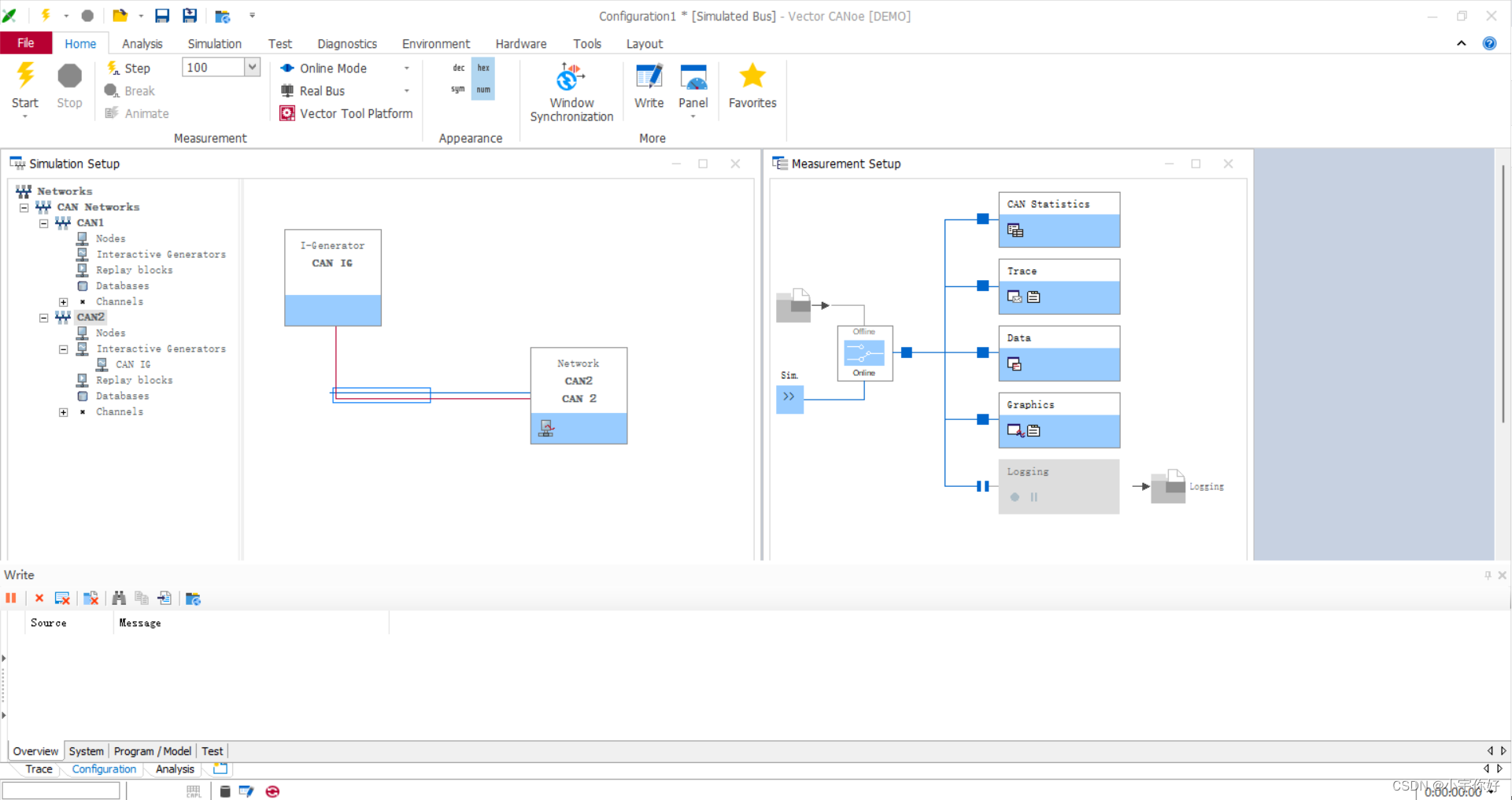Toggle the Offline/Online switch block
The image size is (1512, 800).
tap(864, 352)
